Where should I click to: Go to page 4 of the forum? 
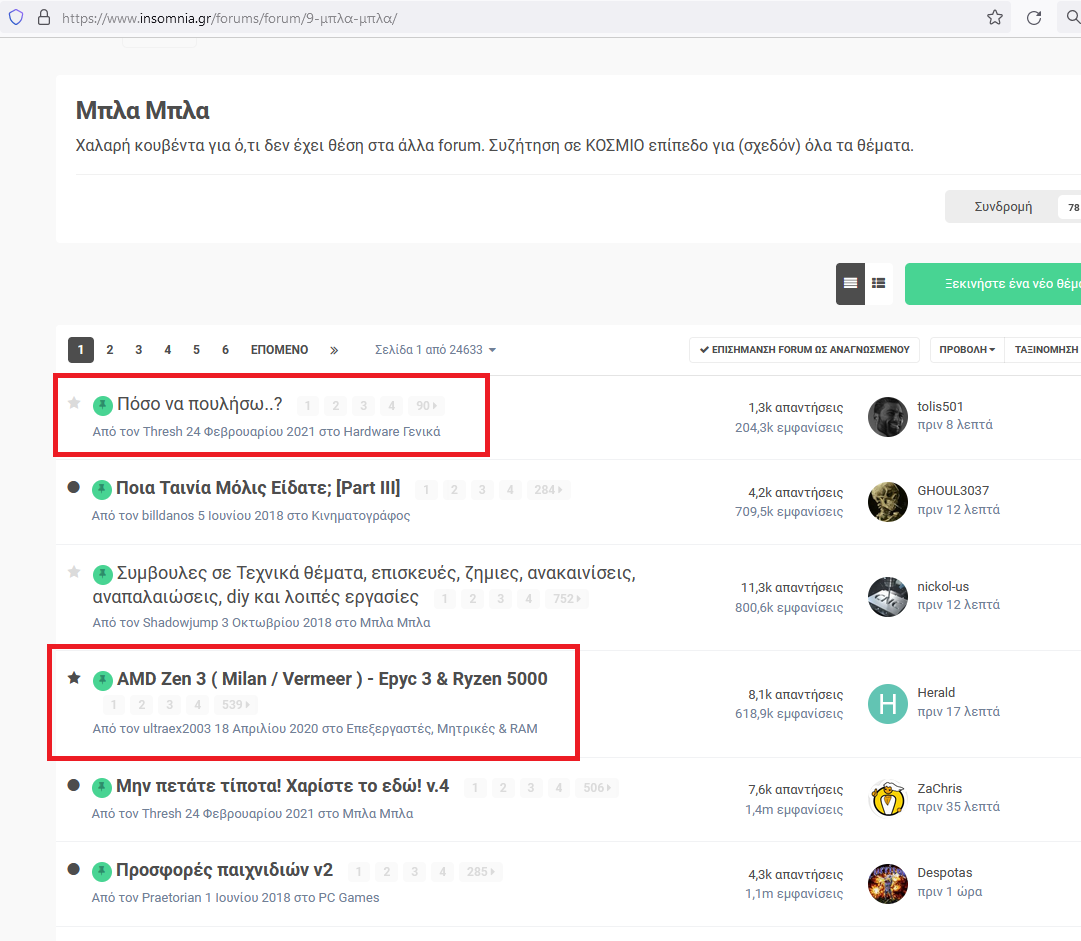[x=168, y=350]
